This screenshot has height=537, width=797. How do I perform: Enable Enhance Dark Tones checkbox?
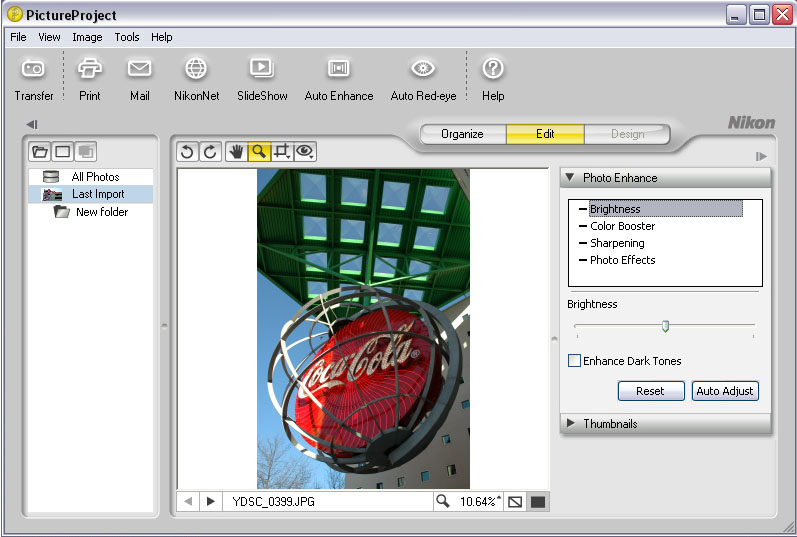tap(574, 361)
